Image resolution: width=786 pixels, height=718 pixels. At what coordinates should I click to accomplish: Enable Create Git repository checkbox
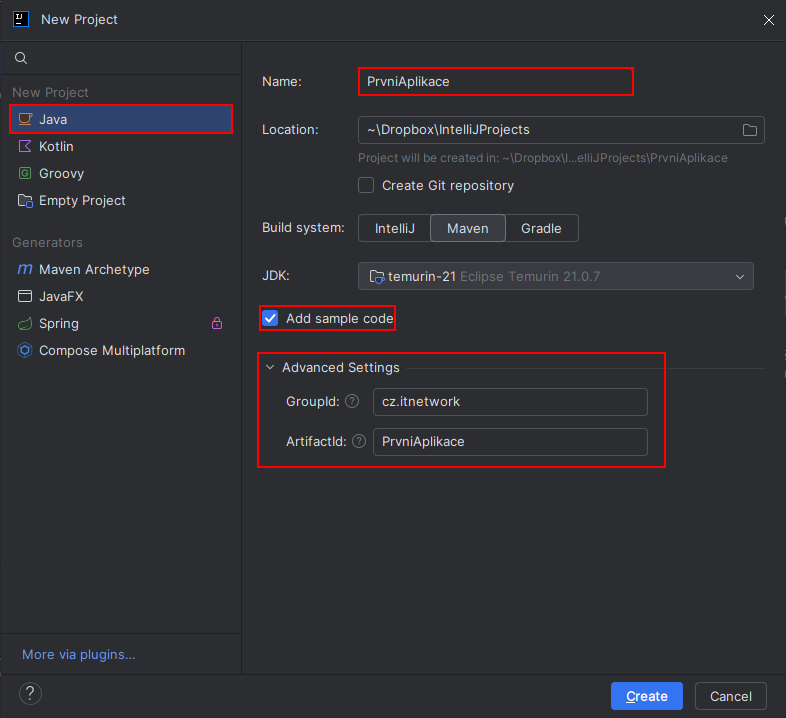(x=366, y=185)
